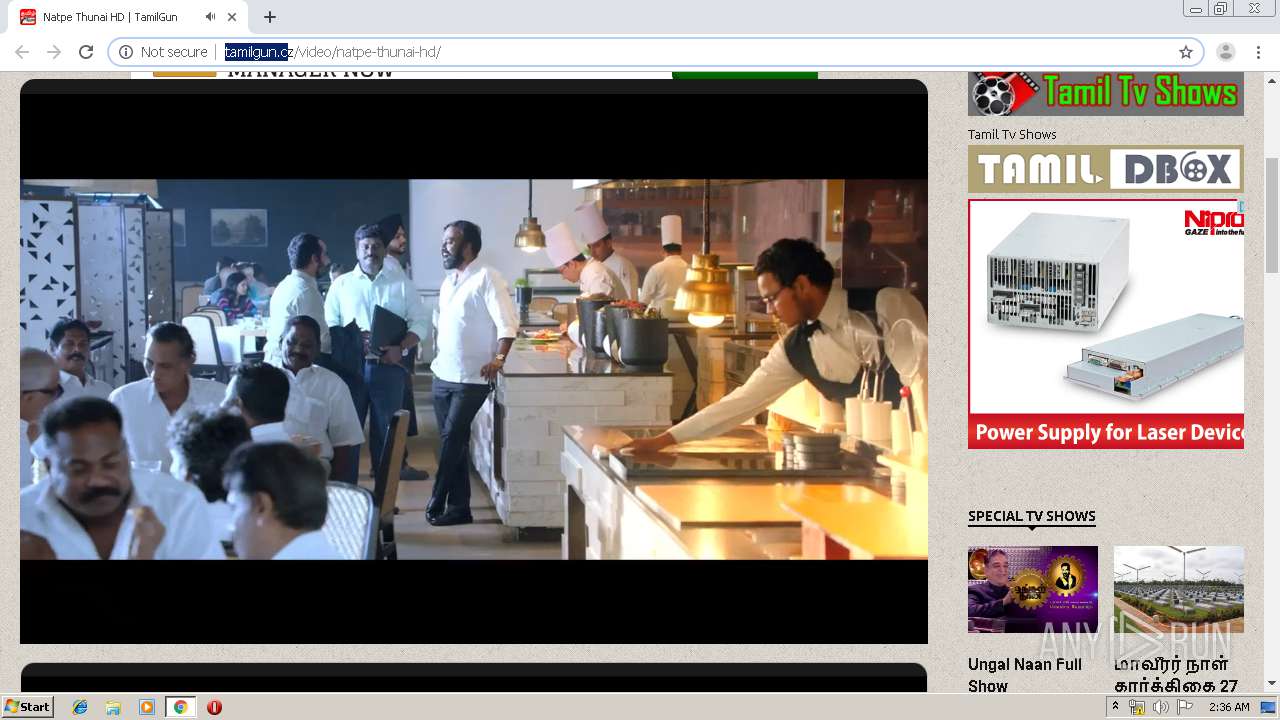View site information for Not secure
1280x720 pixels.
[163, 52]
